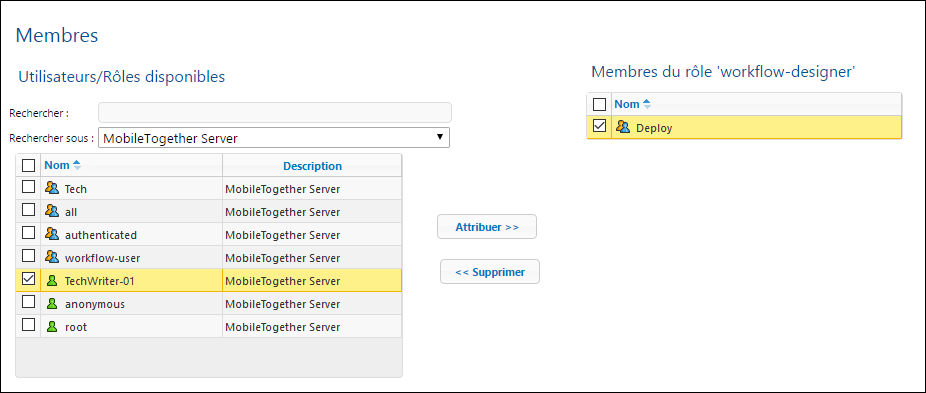Click the Description column header
926x393 pixels.
(x=312, y=166)
